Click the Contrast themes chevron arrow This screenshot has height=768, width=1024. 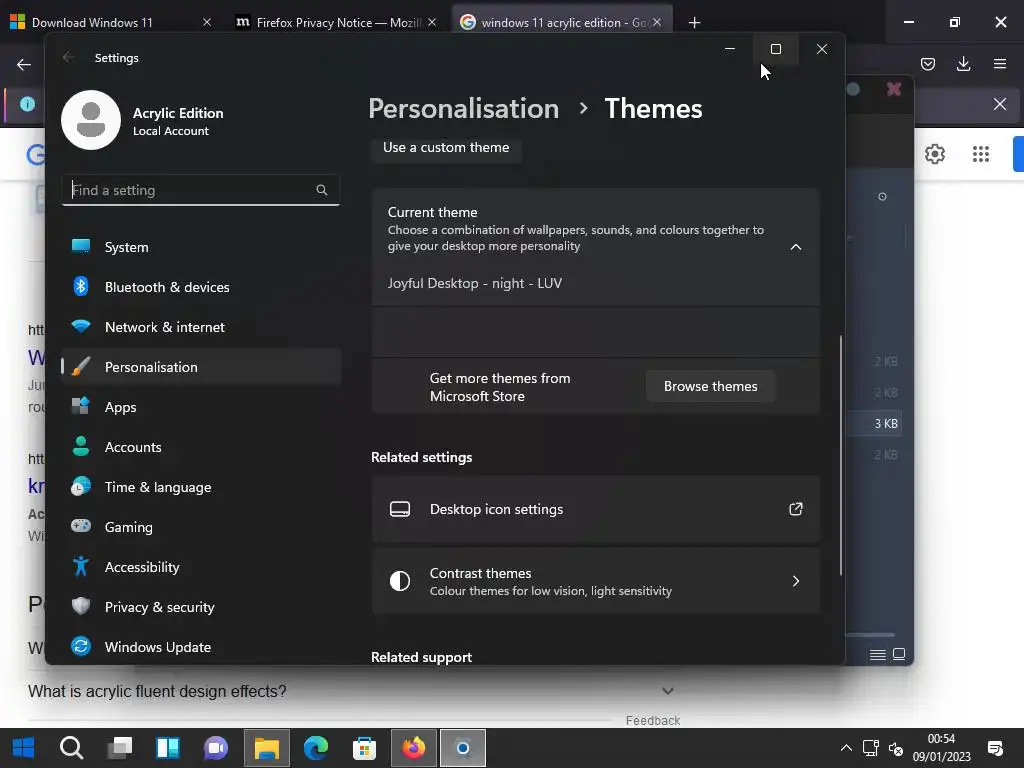tap(795, 581)
